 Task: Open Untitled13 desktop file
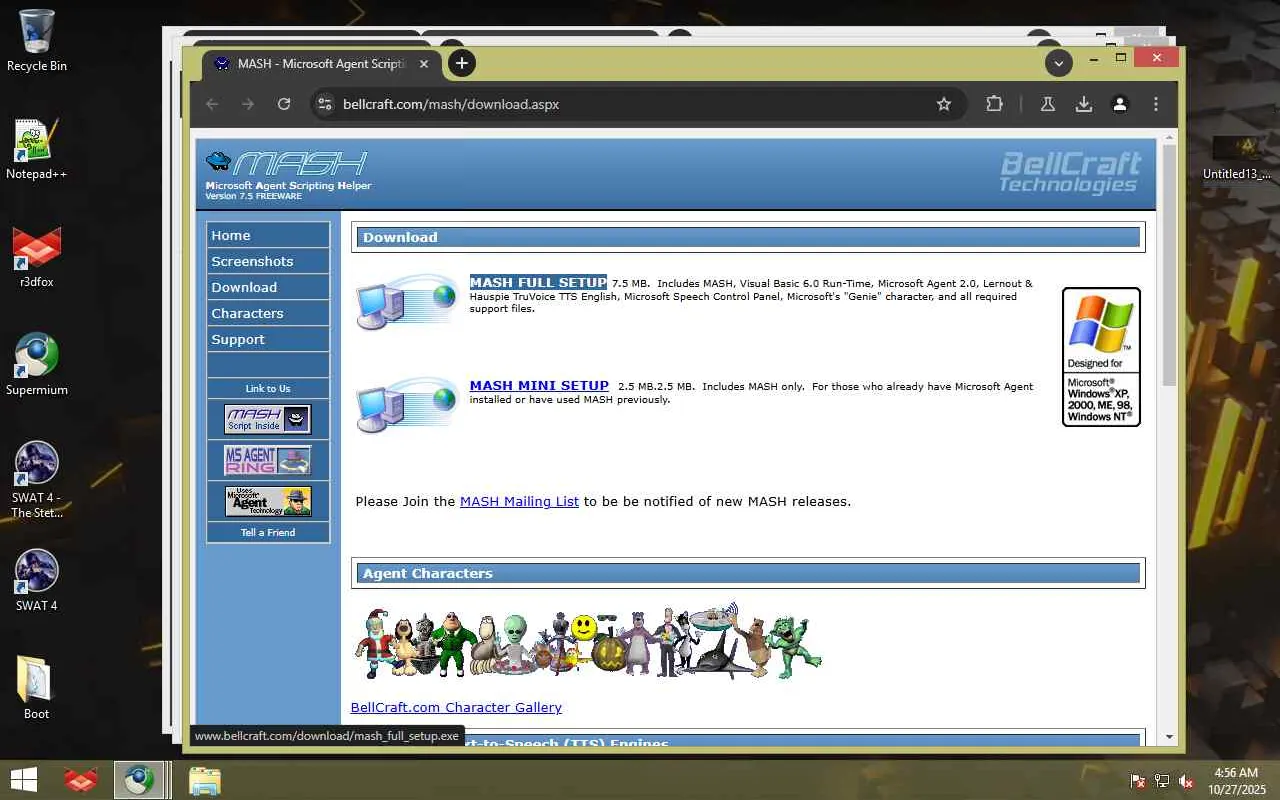click(1237, 158)
